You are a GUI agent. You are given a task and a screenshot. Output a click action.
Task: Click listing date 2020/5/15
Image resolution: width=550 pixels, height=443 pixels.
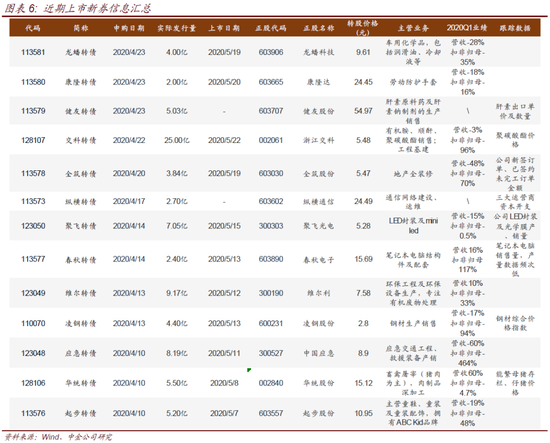click(x=224, y=226)
